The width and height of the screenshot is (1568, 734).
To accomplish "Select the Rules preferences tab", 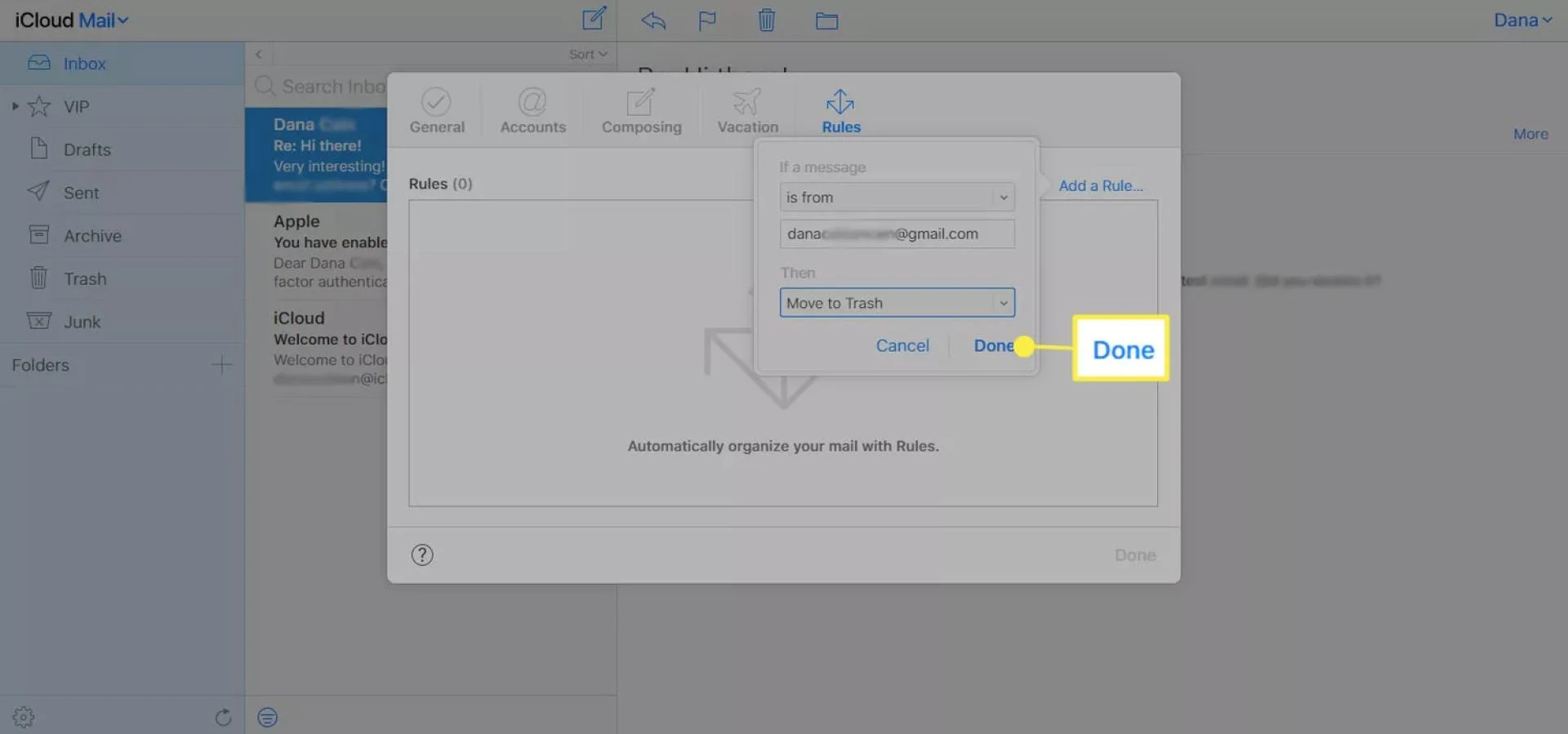I will pos(840,111).
